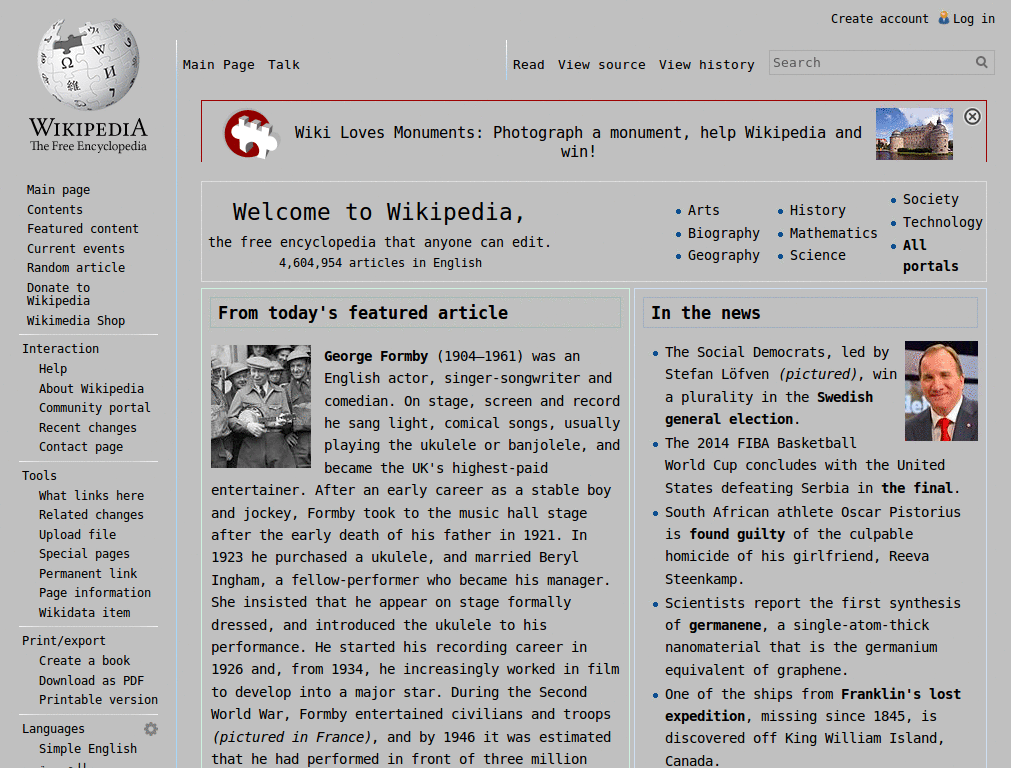Screen dimensions: 1024x768
Task: Open Upload file link
Action: click(x=77, y=535)
